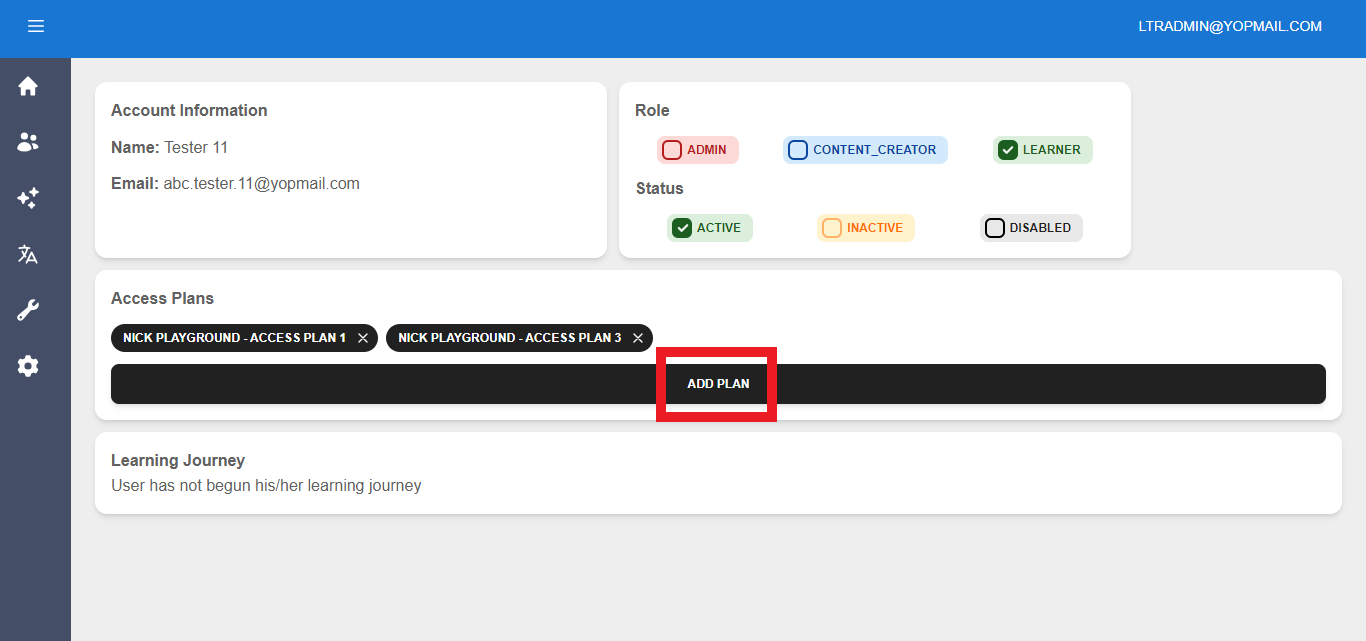Click the name value Tester 11
The height and width of the screenshot is (641, 1366).
(196, 148)
